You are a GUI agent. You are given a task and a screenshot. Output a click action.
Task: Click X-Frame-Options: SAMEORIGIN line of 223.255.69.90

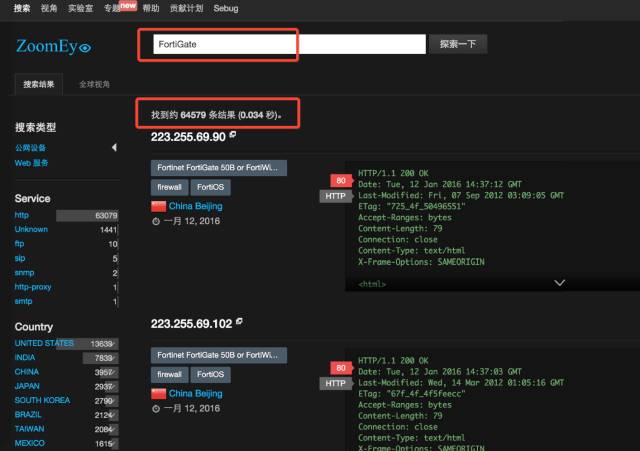(421, 262)
